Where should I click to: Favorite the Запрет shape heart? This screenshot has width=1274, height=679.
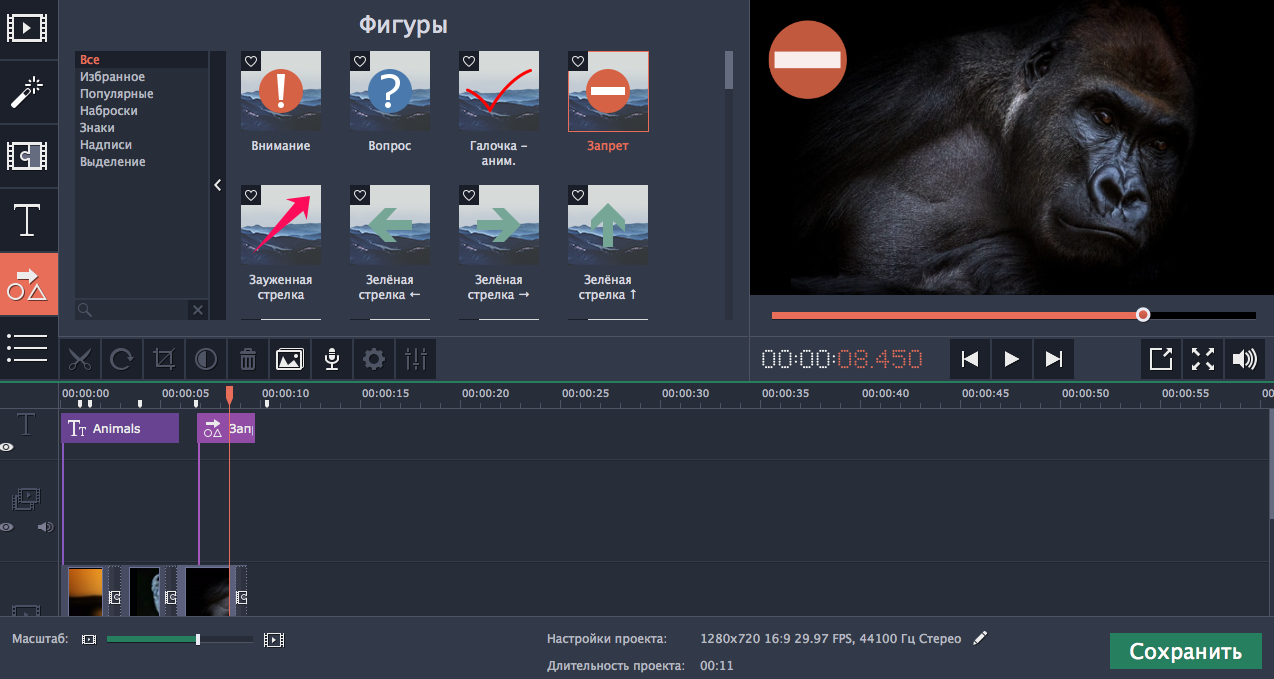click(x=577, y=61)
